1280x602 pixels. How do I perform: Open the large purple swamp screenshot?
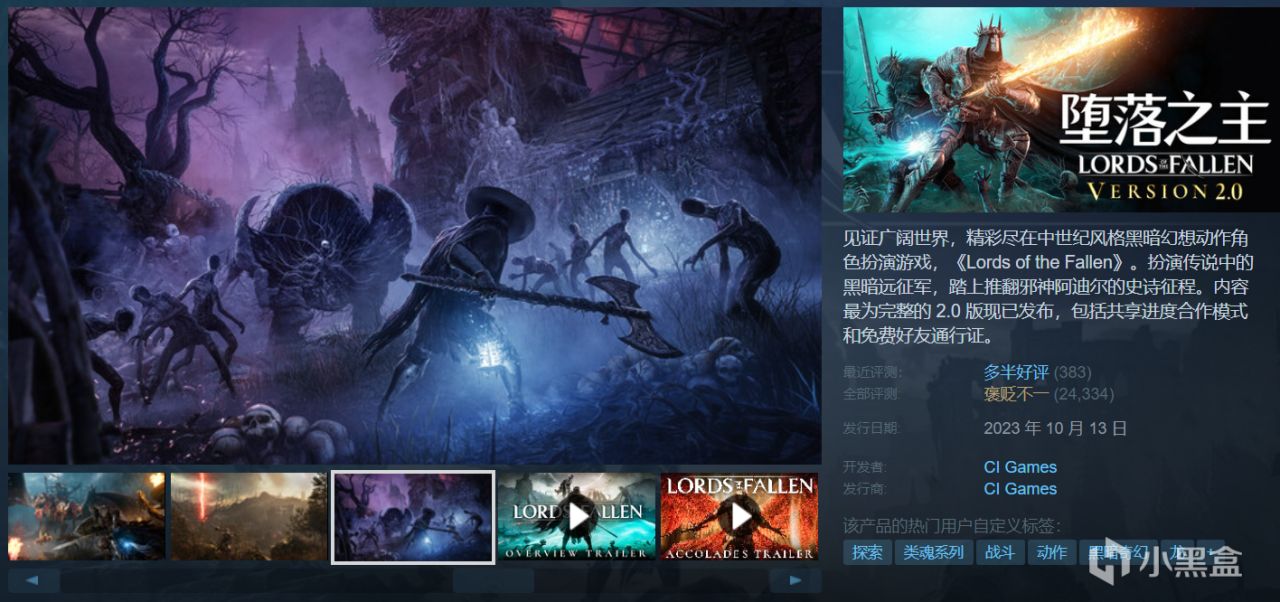click(414, 235)
